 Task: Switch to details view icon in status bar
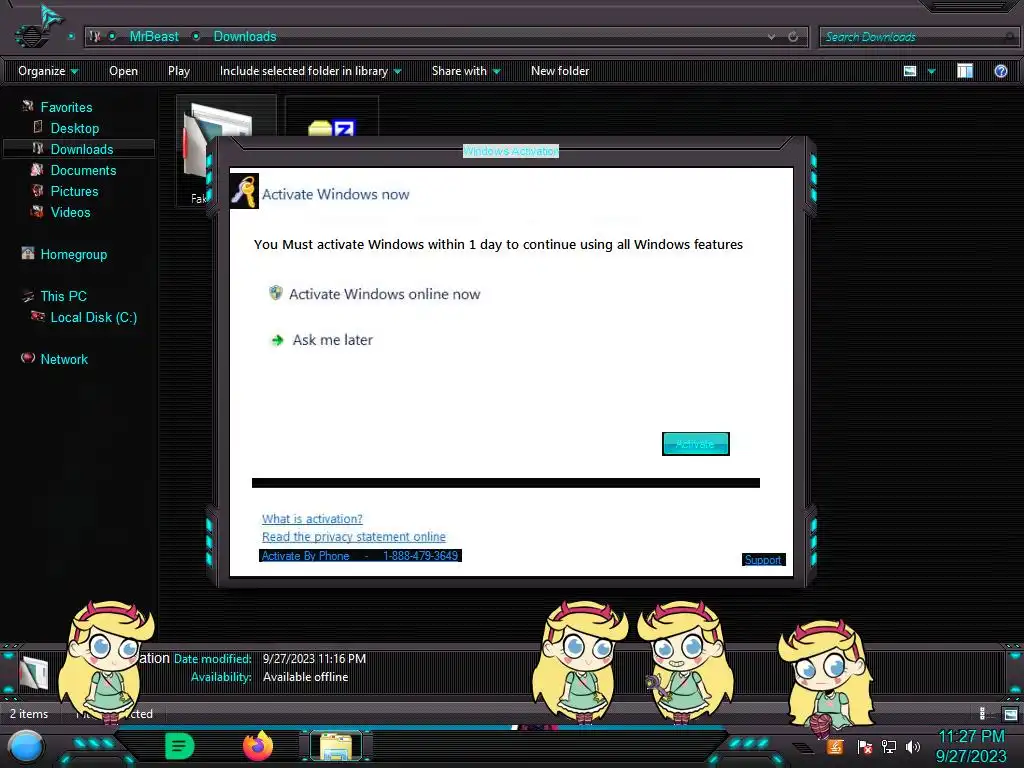pos(982,714)
